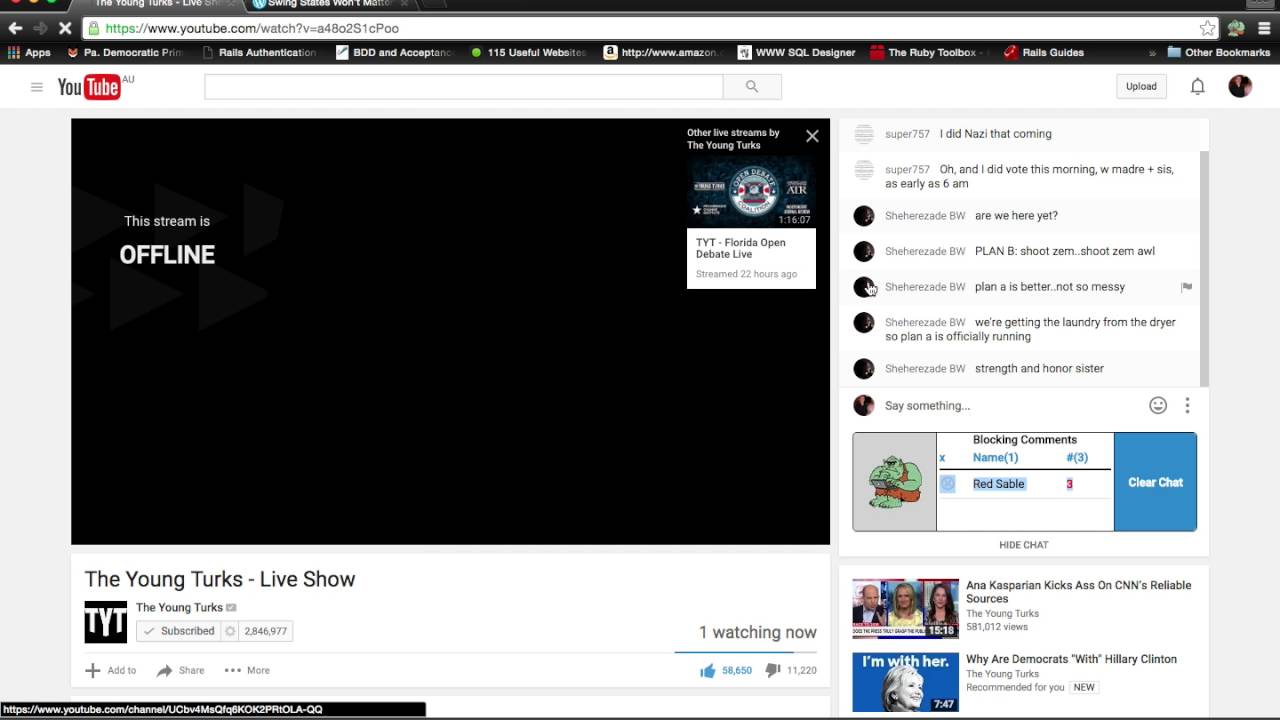Toggle the Subscribed button
The image size is (1280, 720).
[179, 631]
